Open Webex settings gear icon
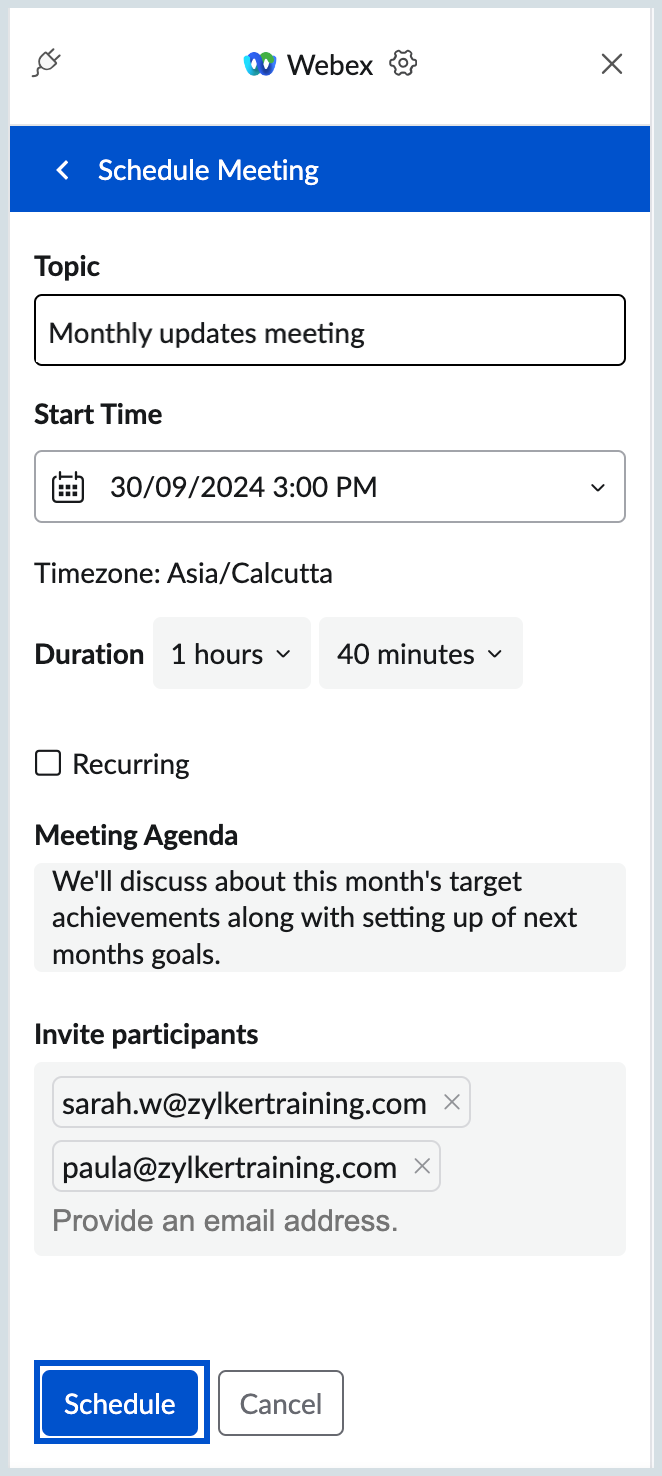Viewport: 662px width, 1476px height. click(x=403, y=64)
